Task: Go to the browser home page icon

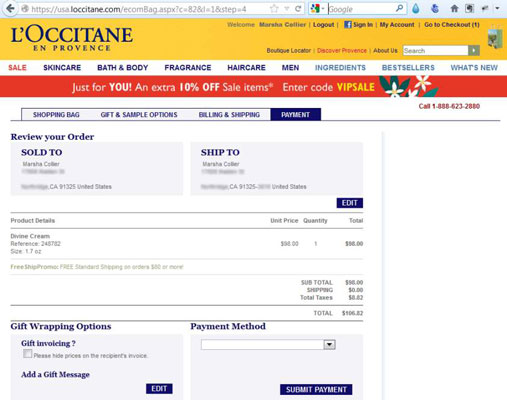Action: click(454, 8)
